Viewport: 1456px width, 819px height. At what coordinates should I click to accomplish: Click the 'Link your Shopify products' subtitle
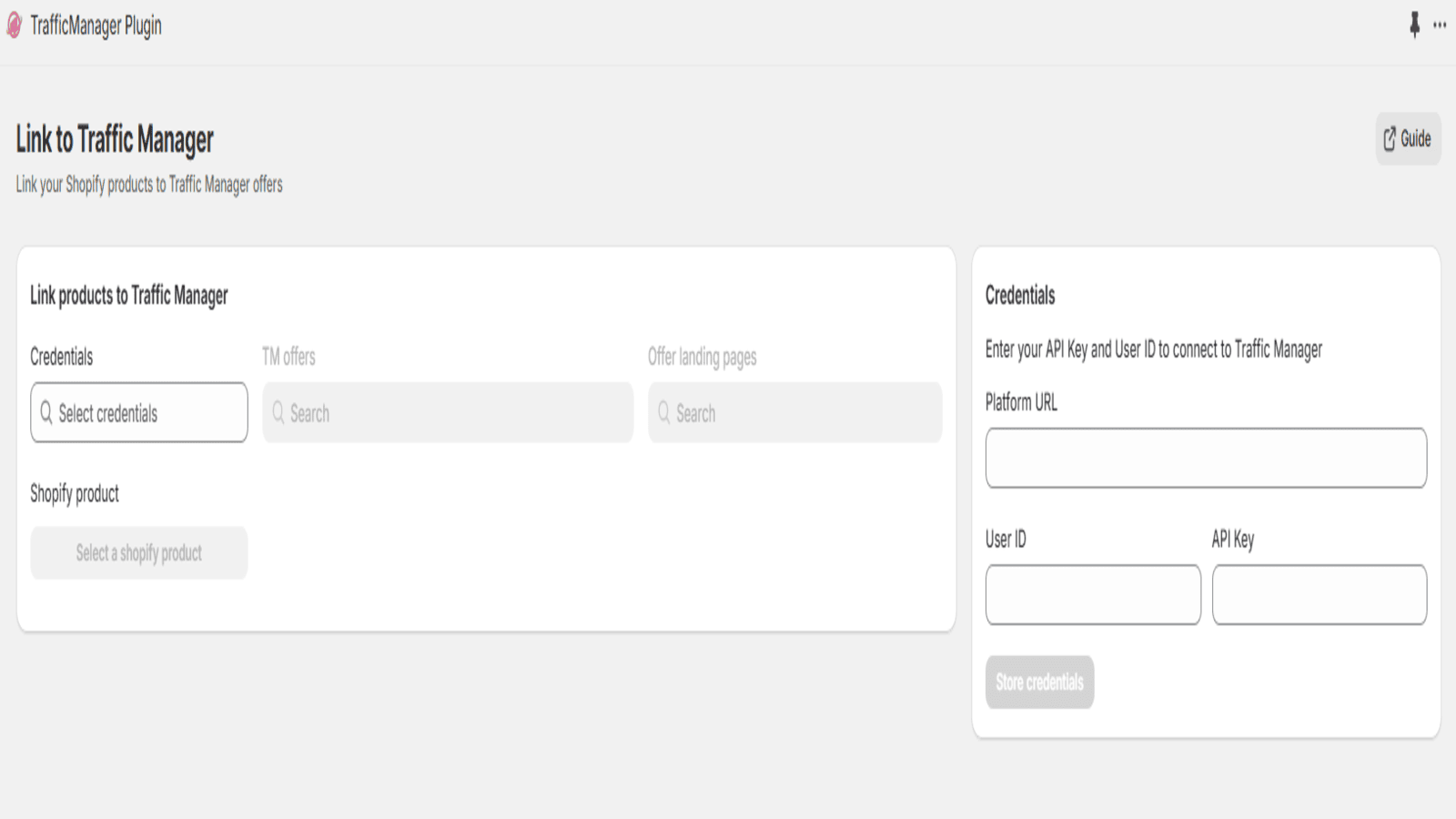pyautogui.click(x=149, y=185)
